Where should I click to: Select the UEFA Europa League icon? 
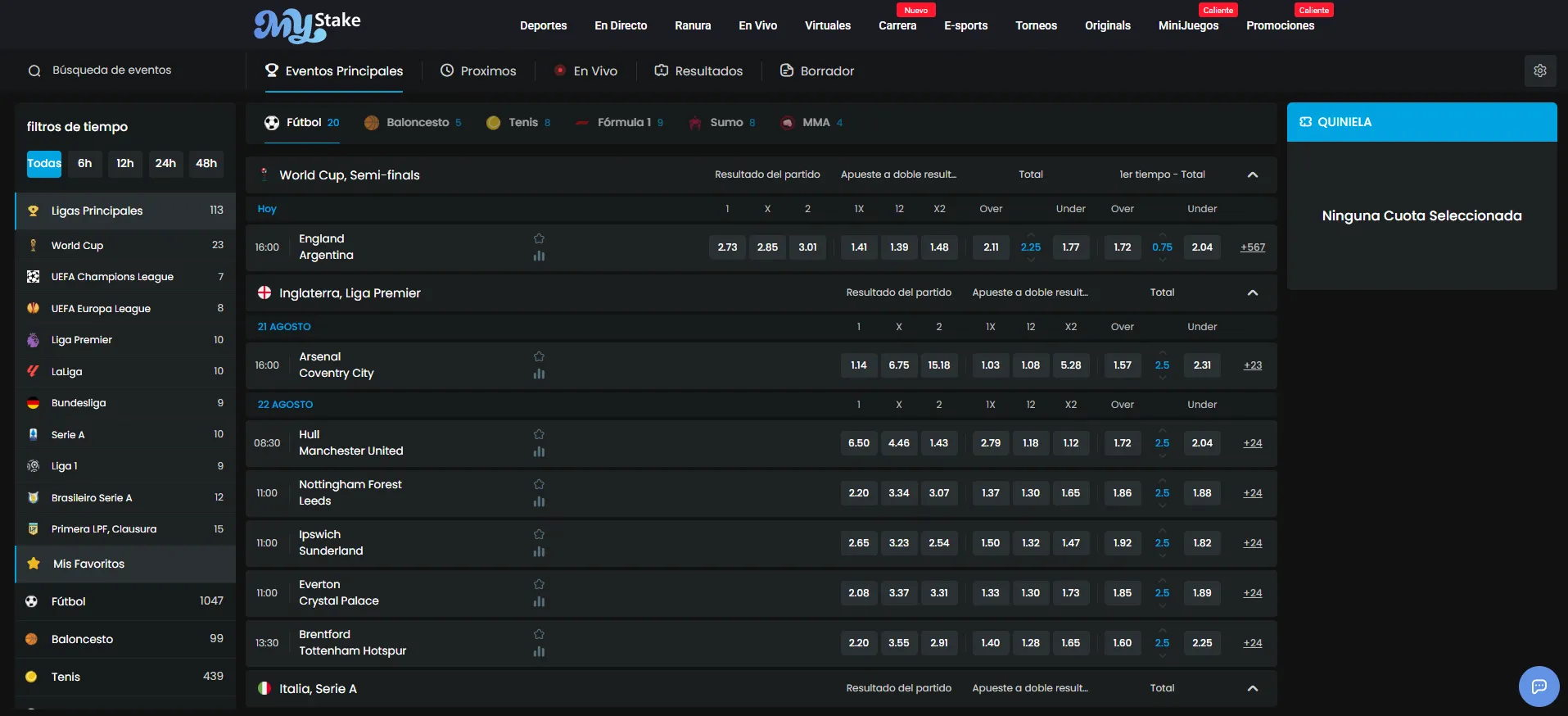[33, 308]
